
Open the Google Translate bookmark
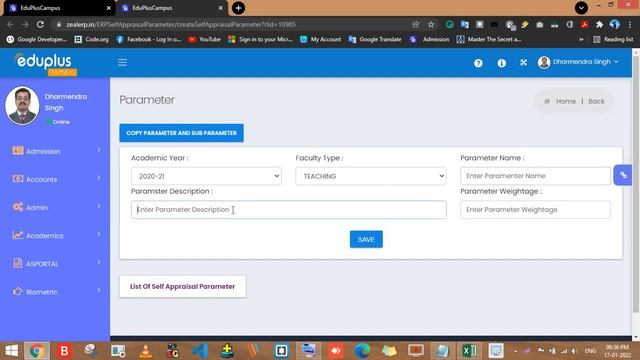click(375, 40)
